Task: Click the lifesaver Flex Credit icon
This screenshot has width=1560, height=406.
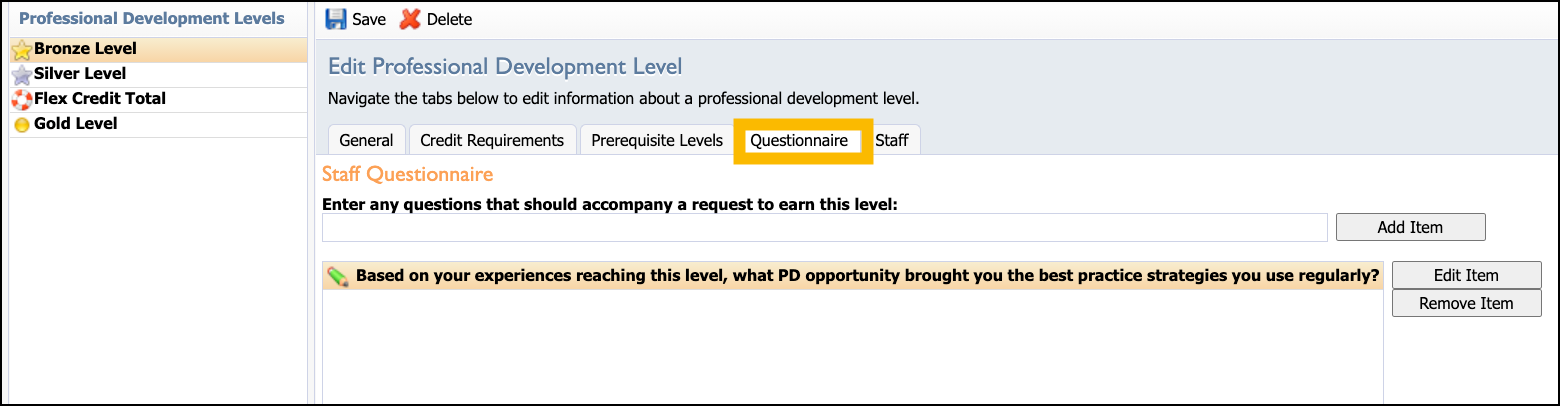Action: 21,100
